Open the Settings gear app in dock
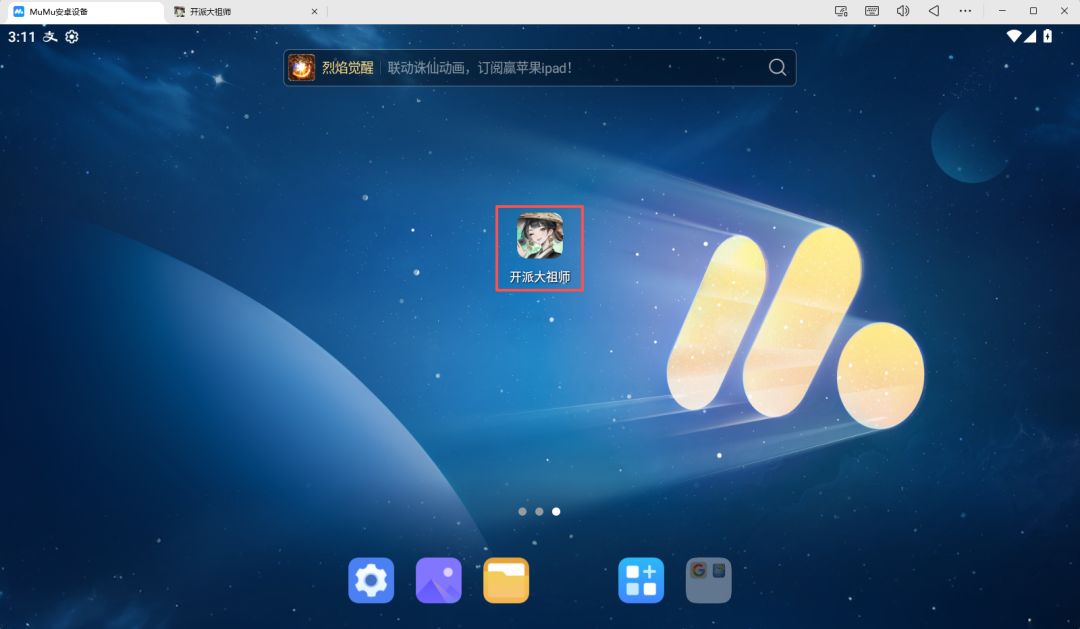This screenshot has height=629, width=1080. (371, 580)
